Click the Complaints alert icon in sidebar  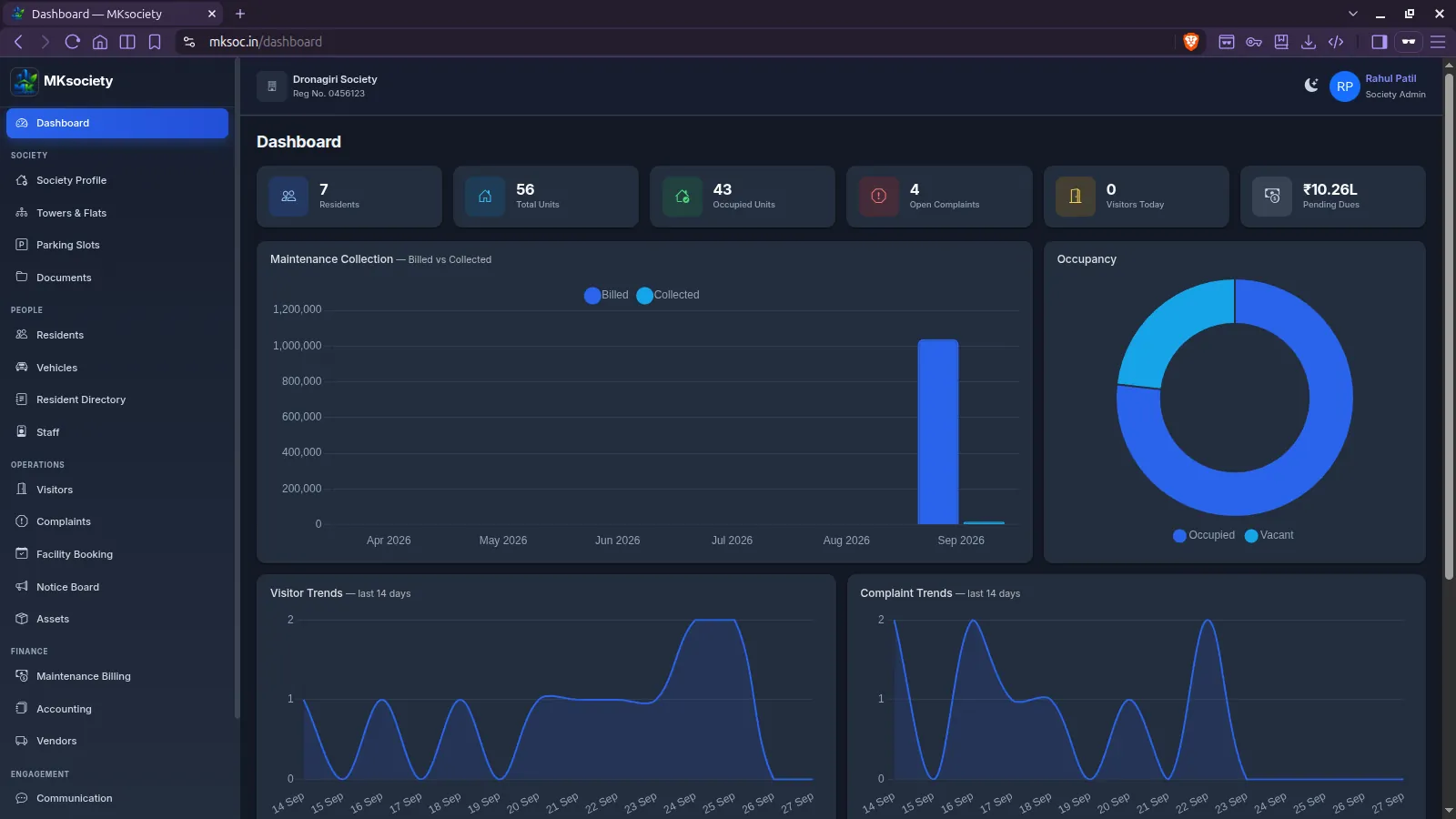(22, 521)
